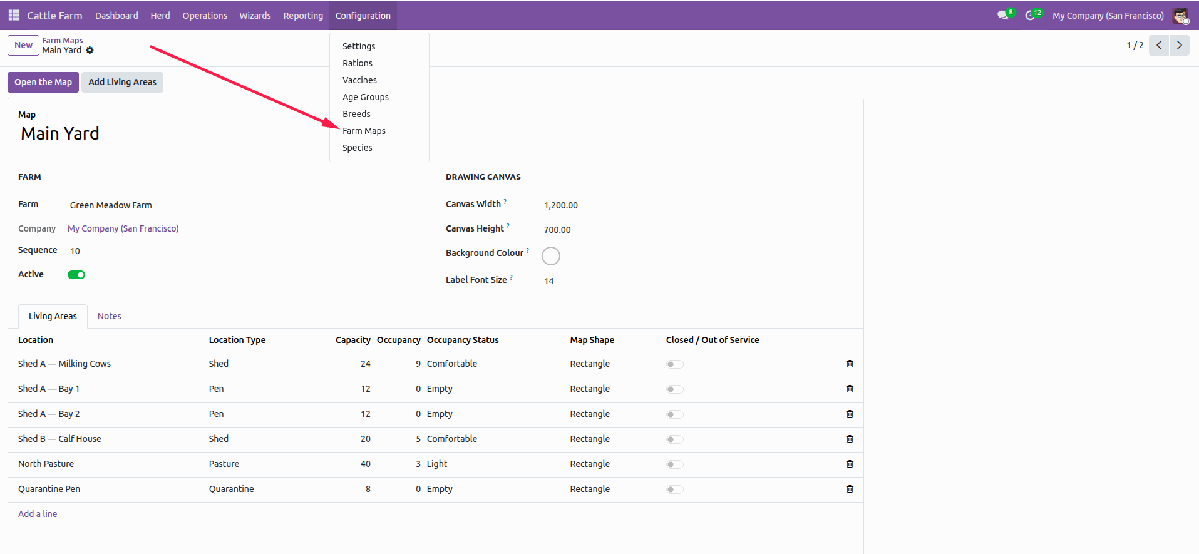Expand the Wizards menu
1199x554 pixels.
255,15
